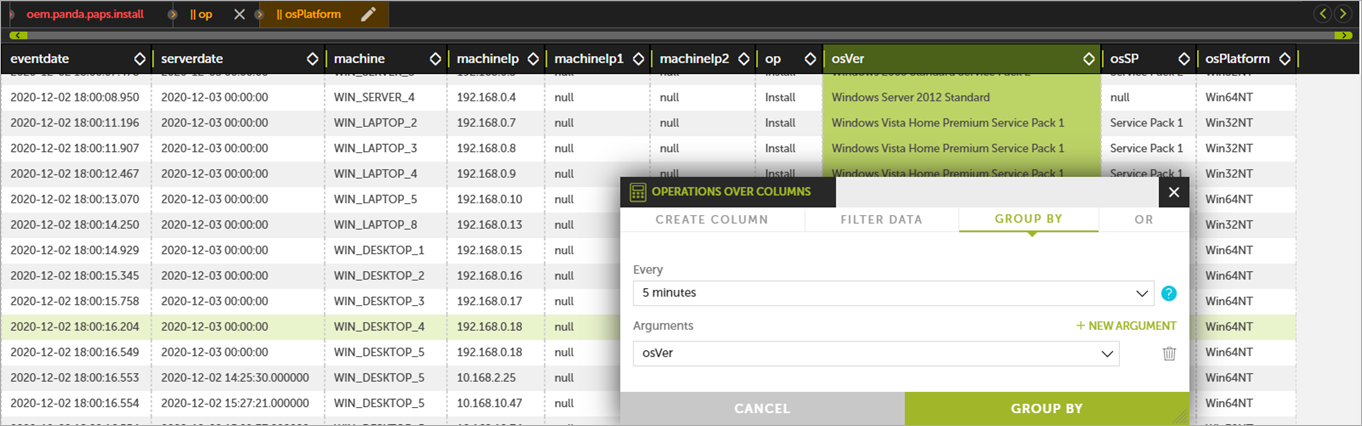Add a new argument to the grouping

1126,326
